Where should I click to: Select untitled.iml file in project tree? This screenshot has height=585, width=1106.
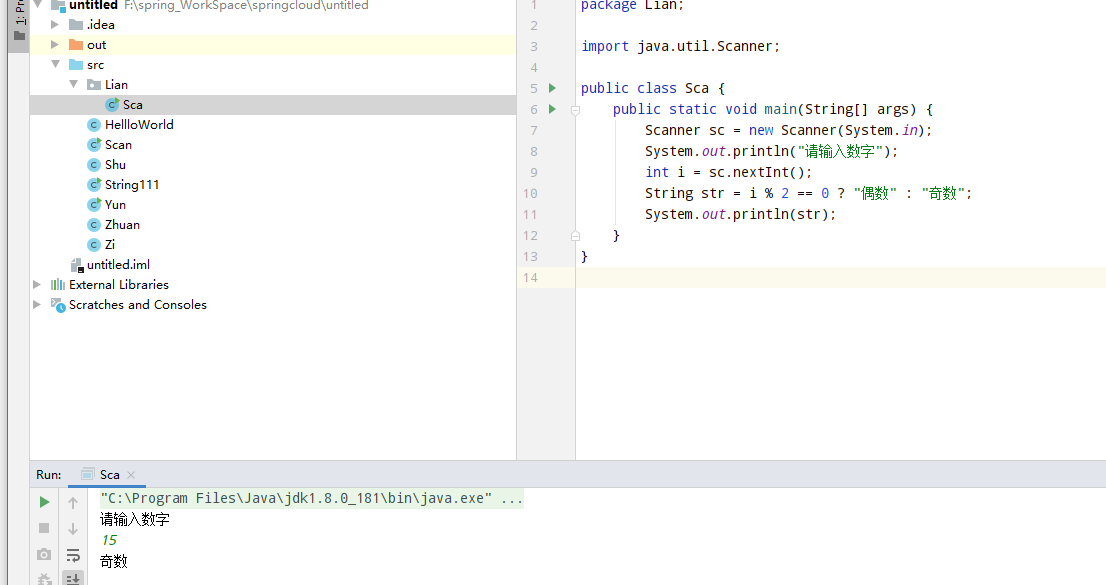117,265
